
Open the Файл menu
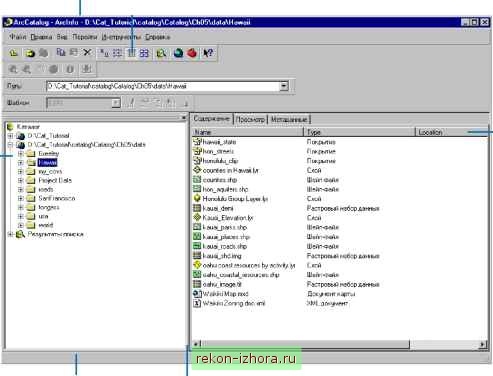pyautogui.click(x=17, y=37)
